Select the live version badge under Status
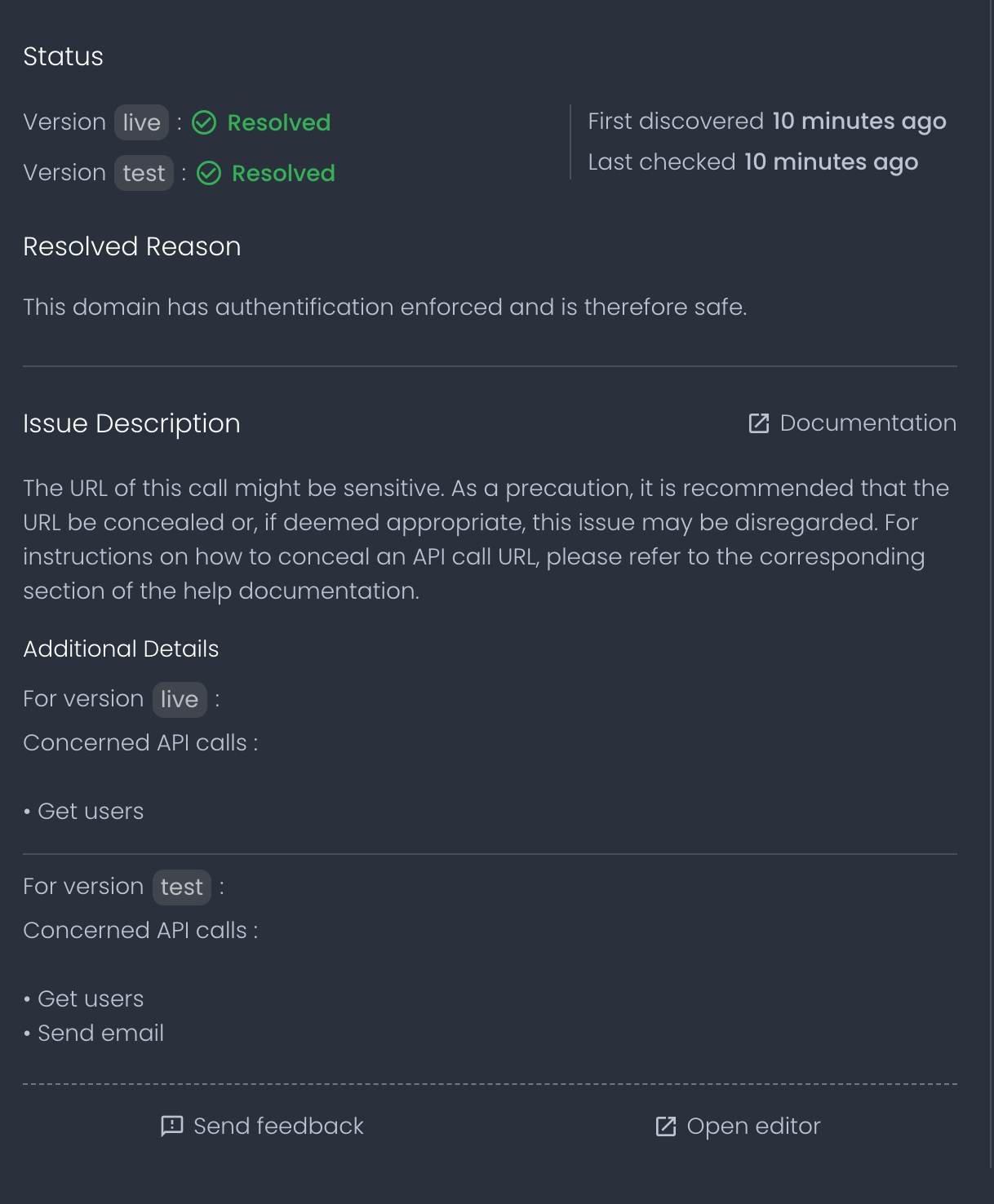The height and width of the screenshot is (1204, 994). [x=141, y=123]
